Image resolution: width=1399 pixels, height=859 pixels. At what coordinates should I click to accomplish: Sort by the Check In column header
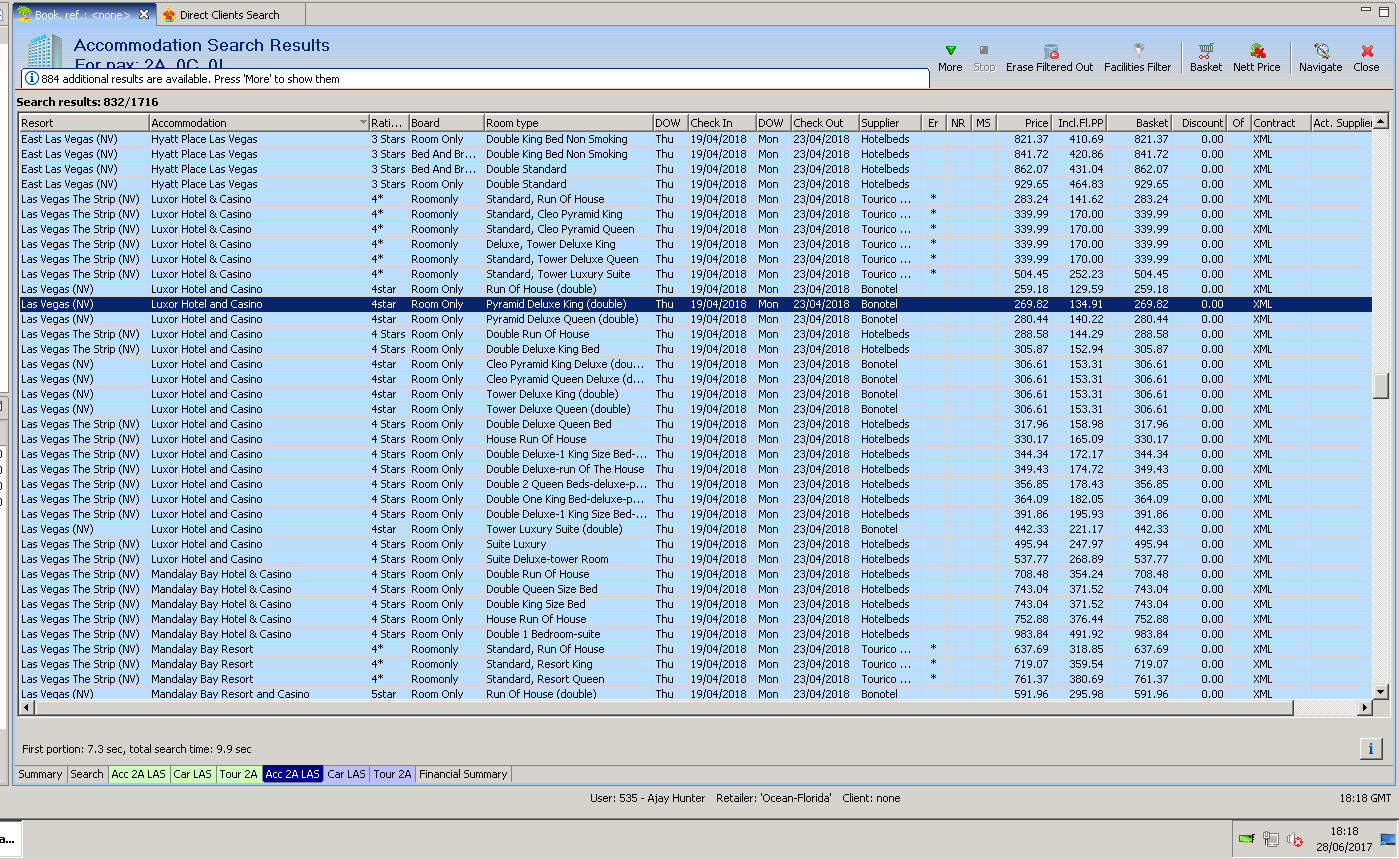tap(721, 123)
